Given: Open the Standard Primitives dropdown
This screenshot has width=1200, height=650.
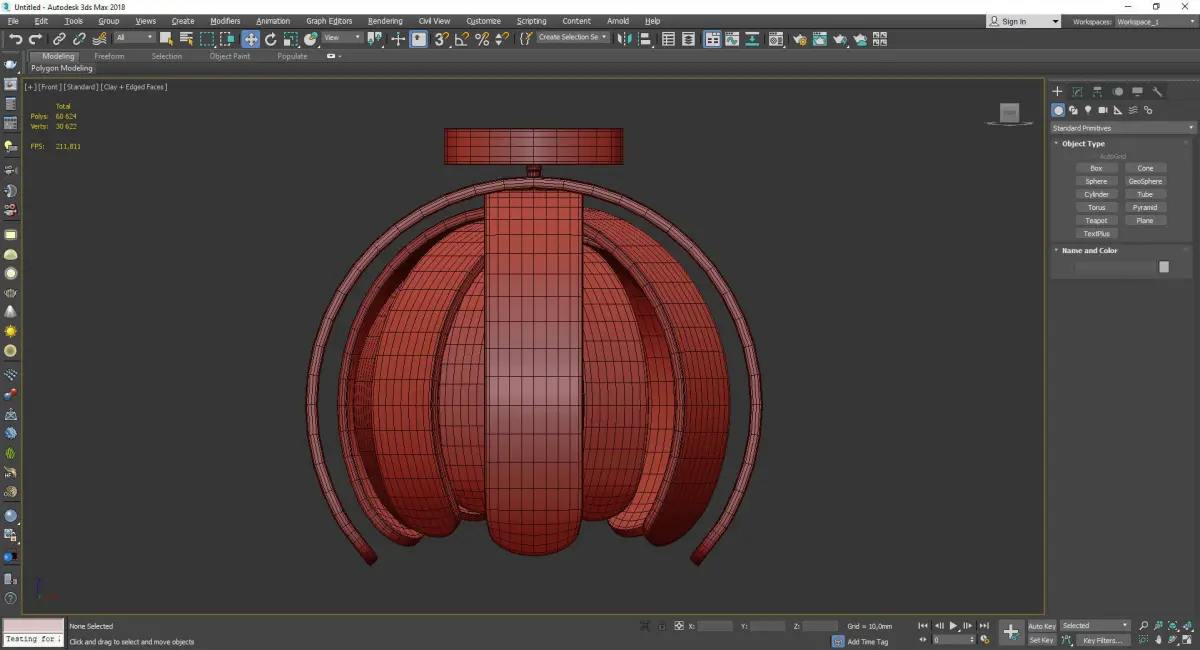Looking at the screenshot, I should (1122, 128).
